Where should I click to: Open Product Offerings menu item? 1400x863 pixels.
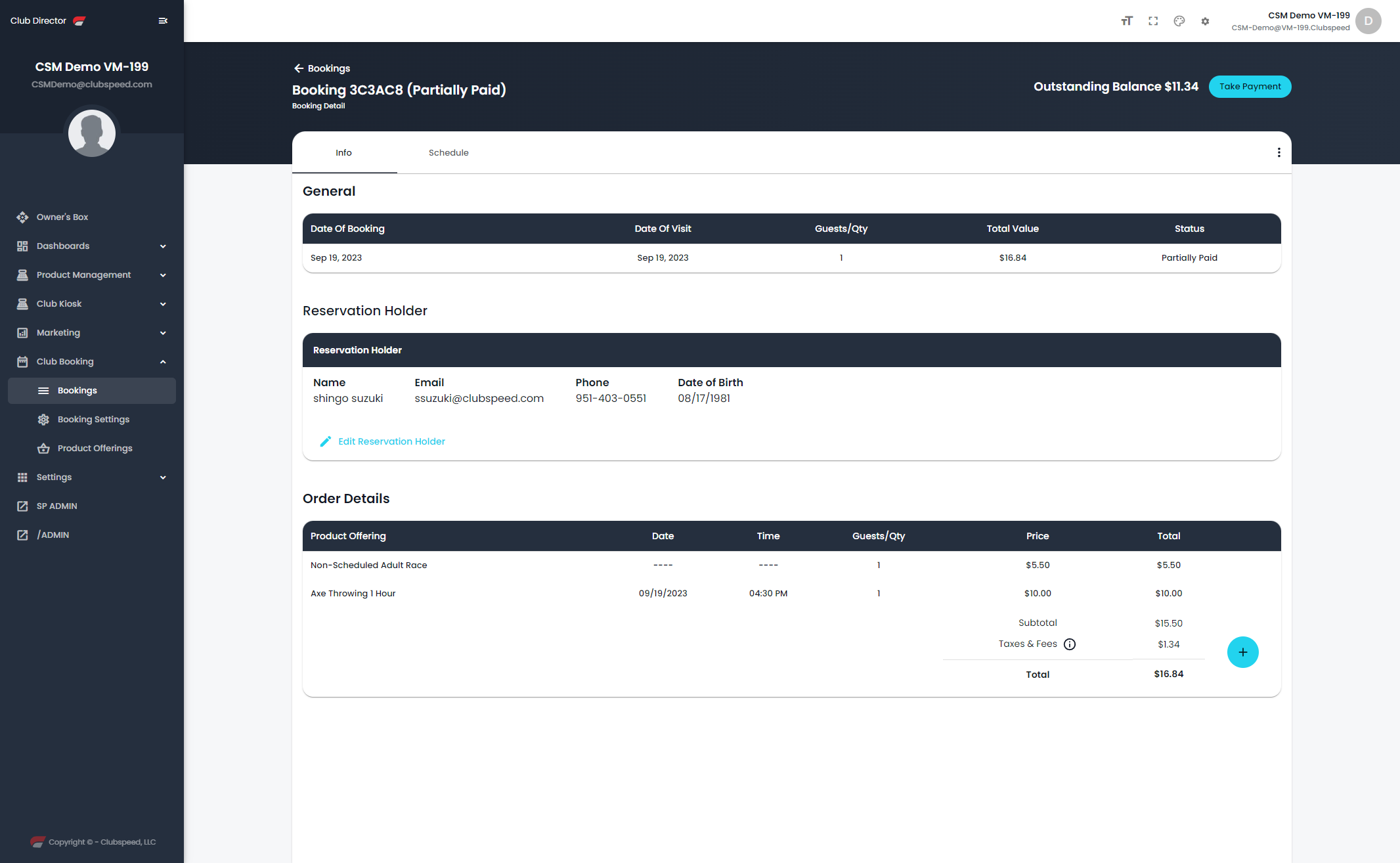coord(92,449)
